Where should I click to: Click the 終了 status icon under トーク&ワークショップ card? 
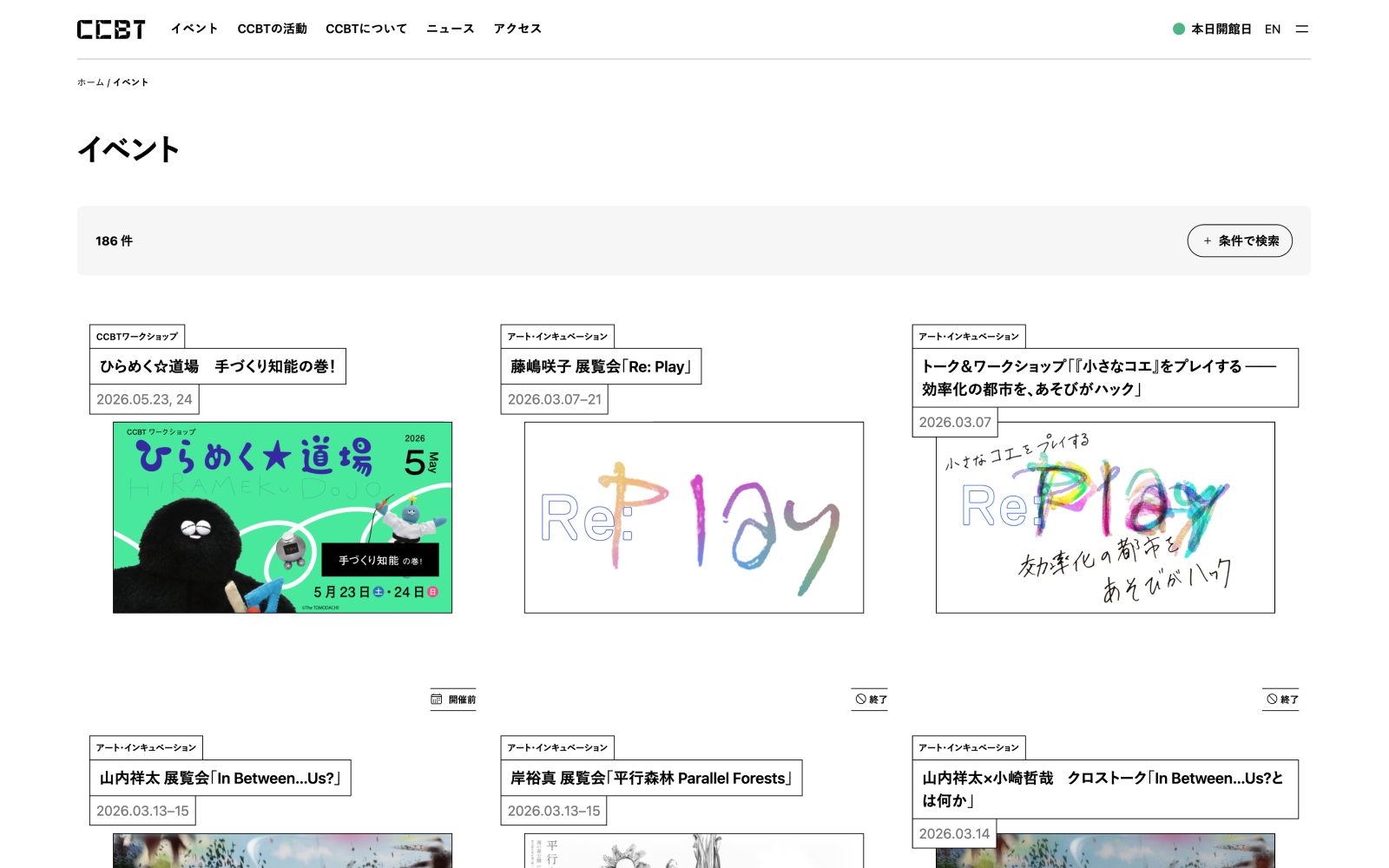[x=1272, y=699]
